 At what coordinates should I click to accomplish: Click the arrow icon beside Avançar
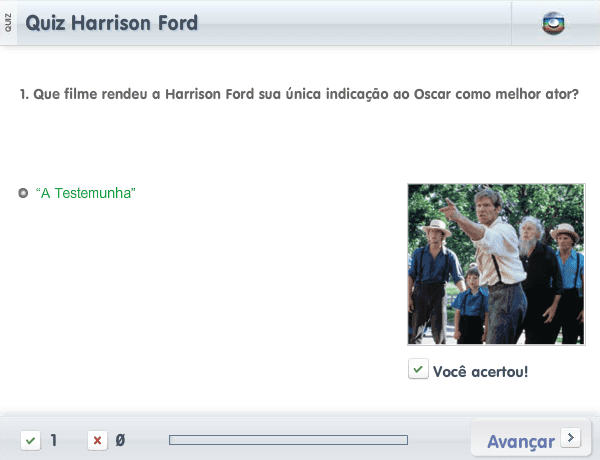click(571, 437)
